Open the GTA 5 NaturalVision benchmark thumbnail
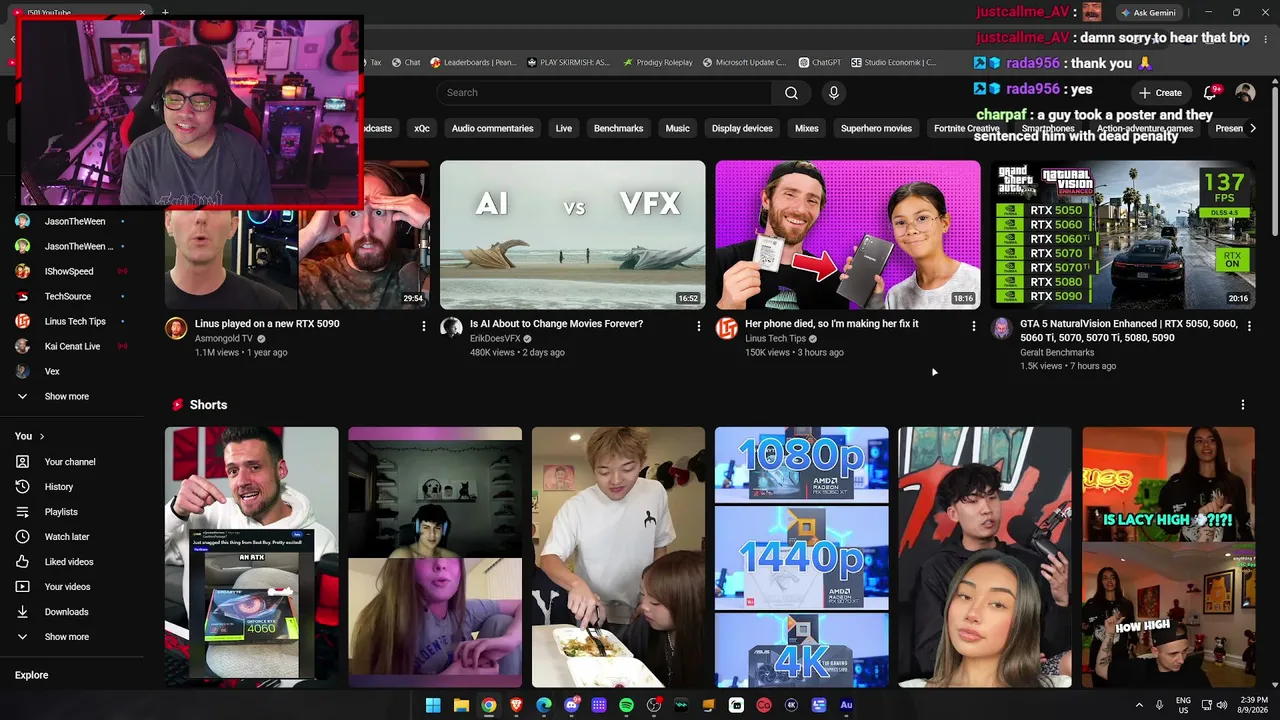1280x720 pixels. (x=1123, y=235)
